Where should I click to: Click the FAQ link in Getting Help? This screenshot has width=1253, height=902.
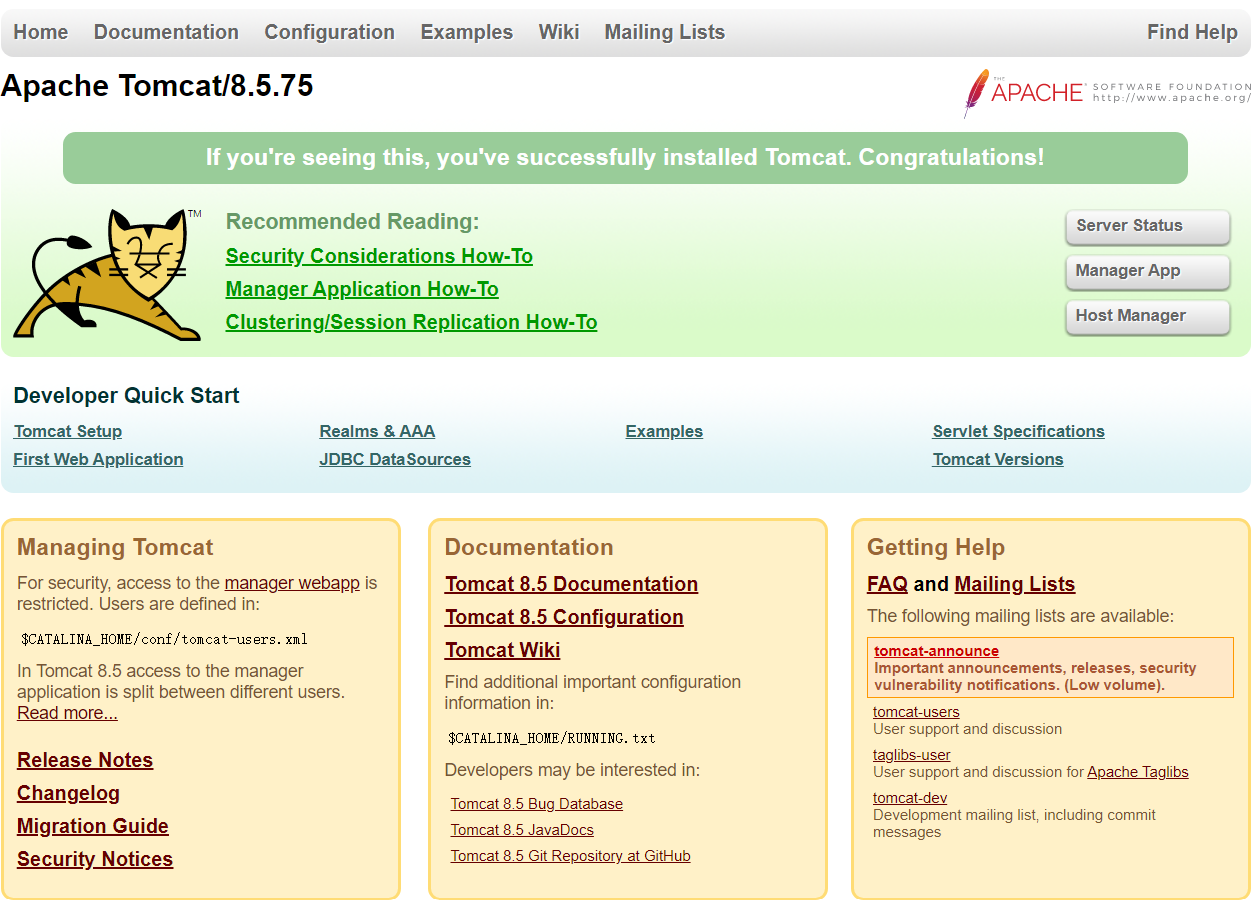887,584
